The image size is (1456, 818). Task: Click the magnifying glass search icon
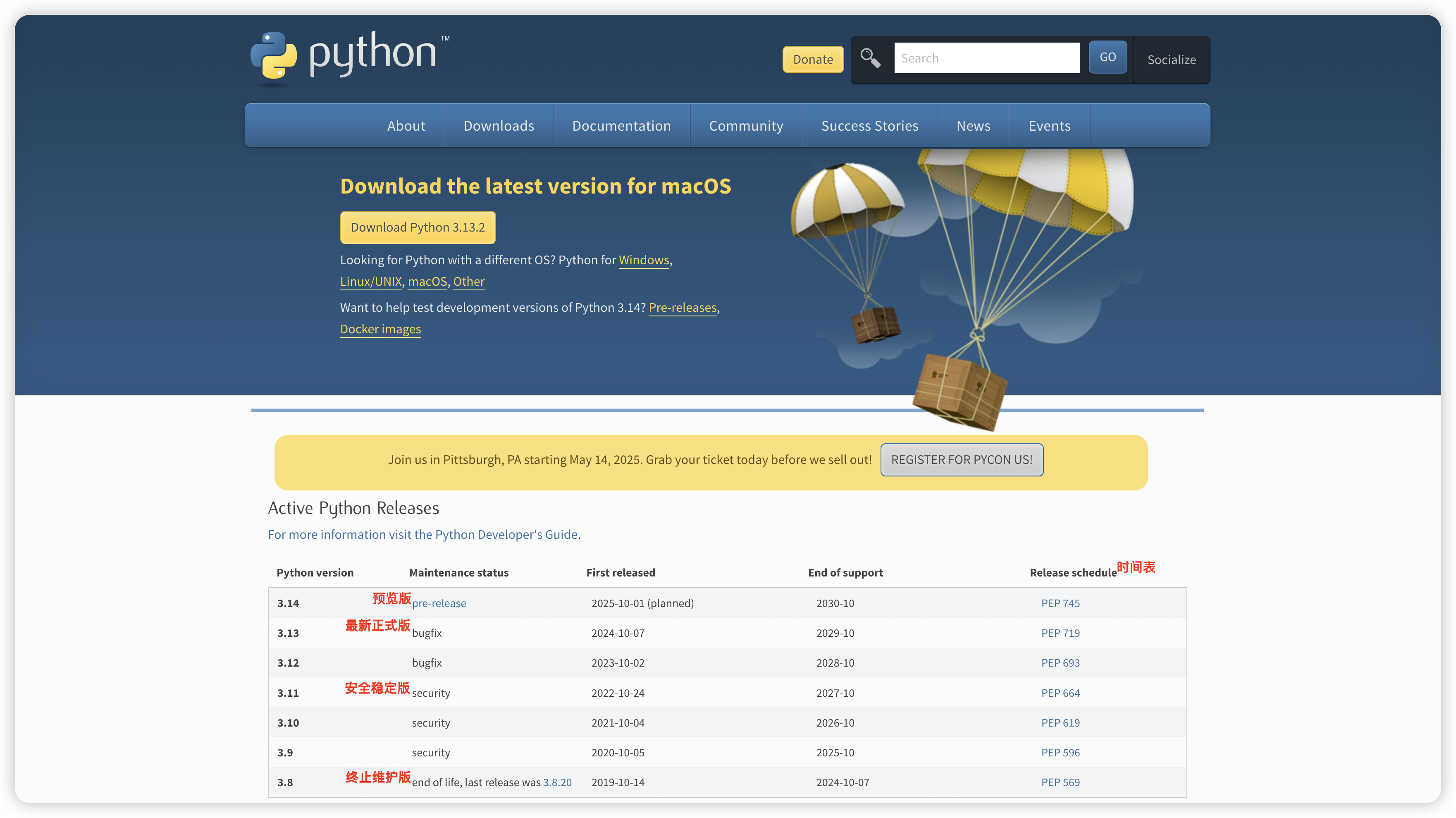(x=870, y=57)
